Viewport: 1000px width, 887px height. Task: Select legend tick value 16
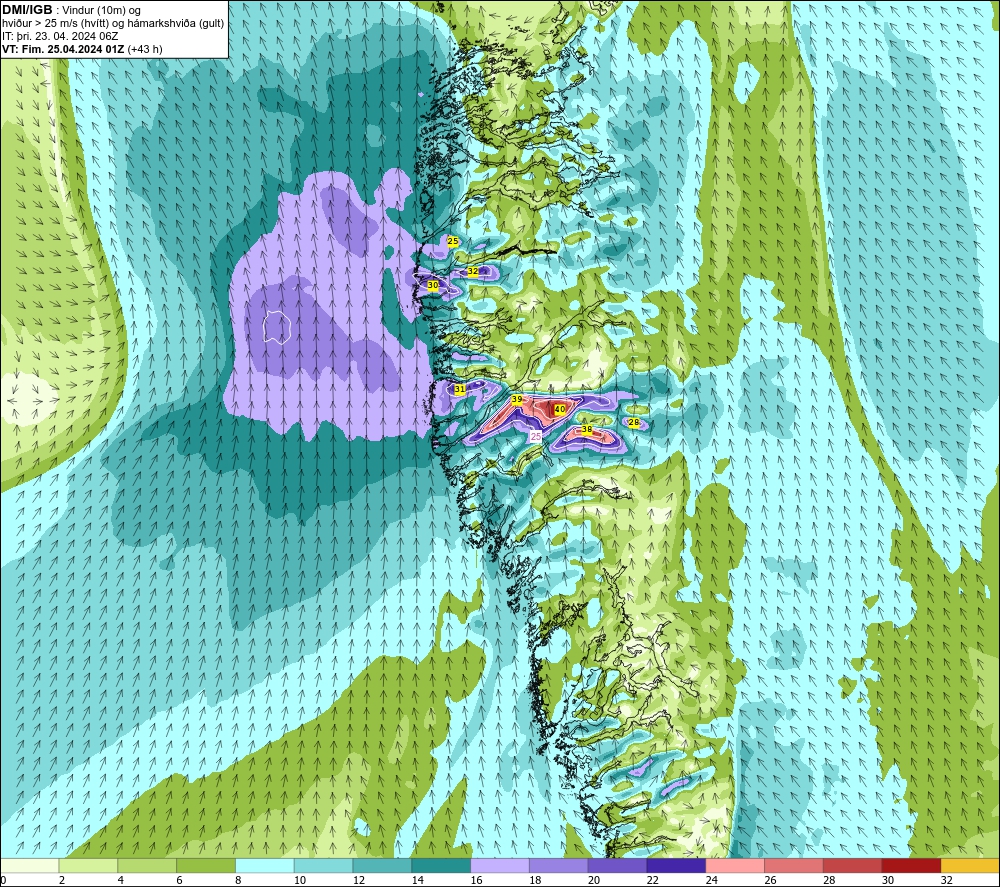pos(476,880)
